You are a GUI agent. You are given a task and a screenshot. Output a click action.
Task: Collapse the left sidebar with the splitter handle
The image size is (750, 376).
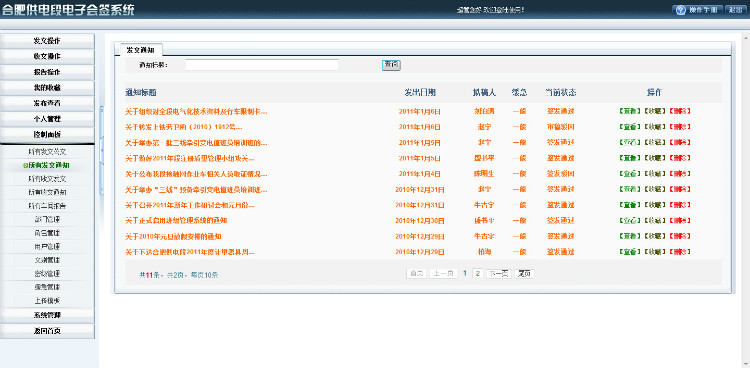(101, 150)
